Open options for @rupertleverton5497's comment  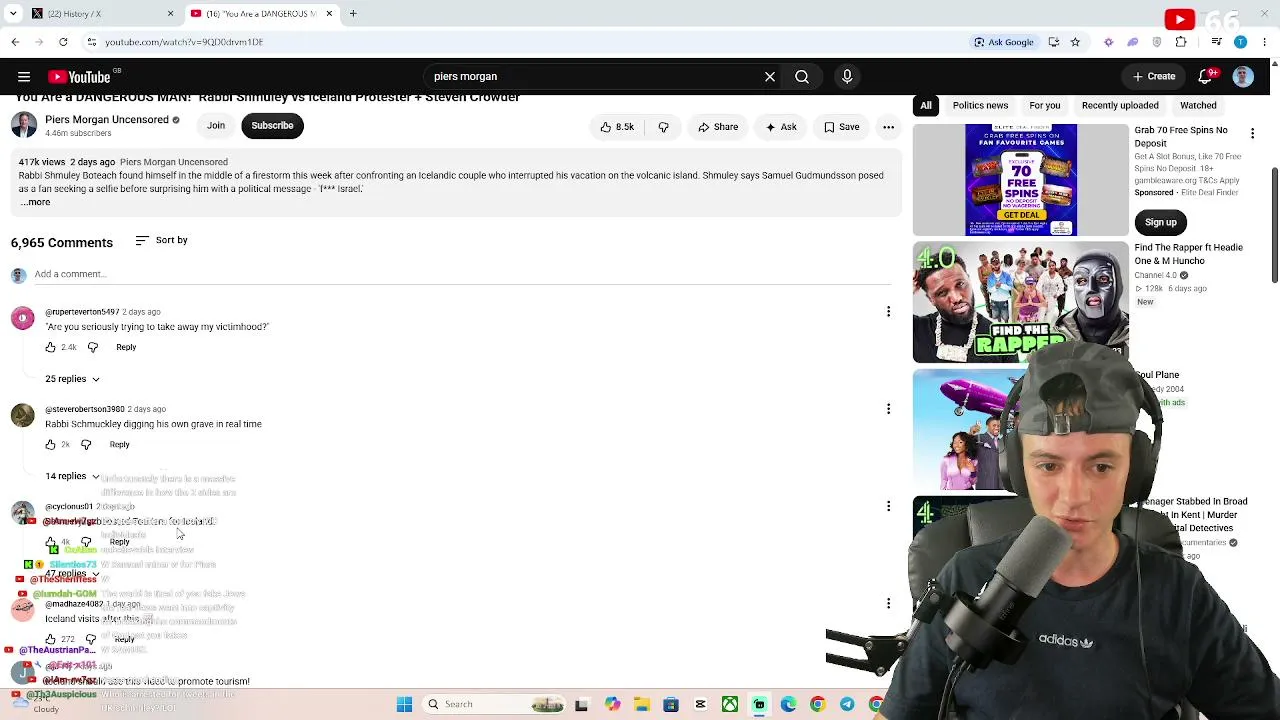coord(888,312)
